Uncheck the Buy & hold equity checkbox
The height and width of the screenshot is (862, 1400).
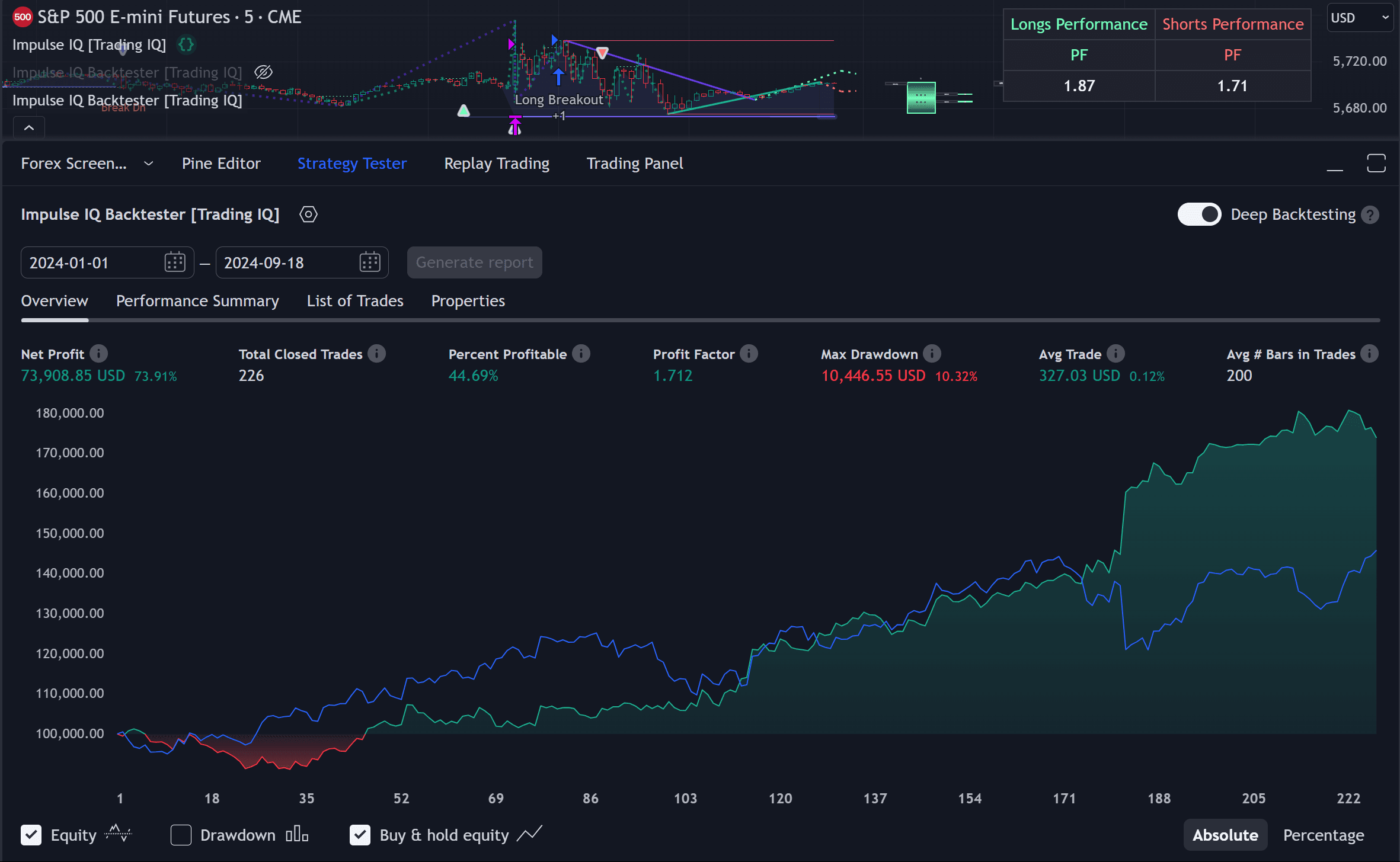(x=360, y=835)
